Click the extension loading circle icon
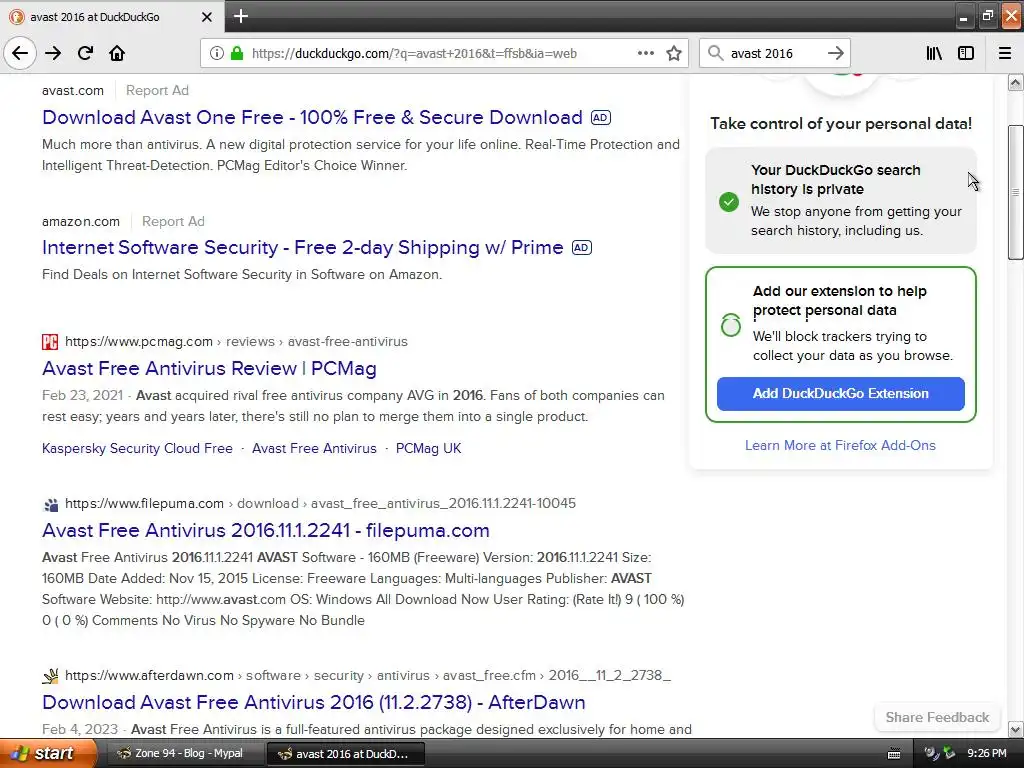Image resolution: width=1024 pixels, height=768 pixels. [731, 325]
